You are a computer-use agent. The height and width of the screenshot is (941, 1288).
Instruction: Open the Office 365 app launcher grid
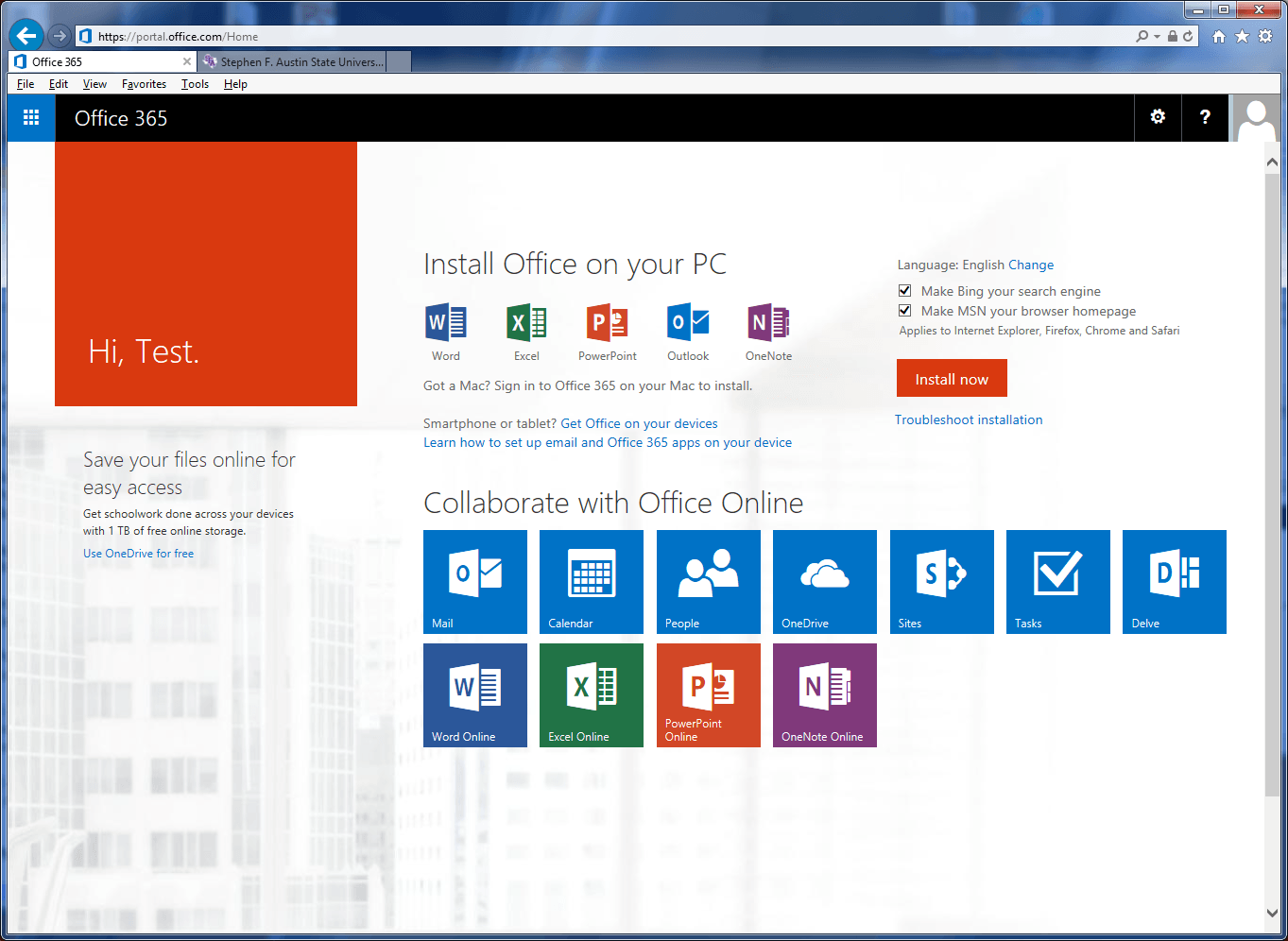(x=31, y=118)
